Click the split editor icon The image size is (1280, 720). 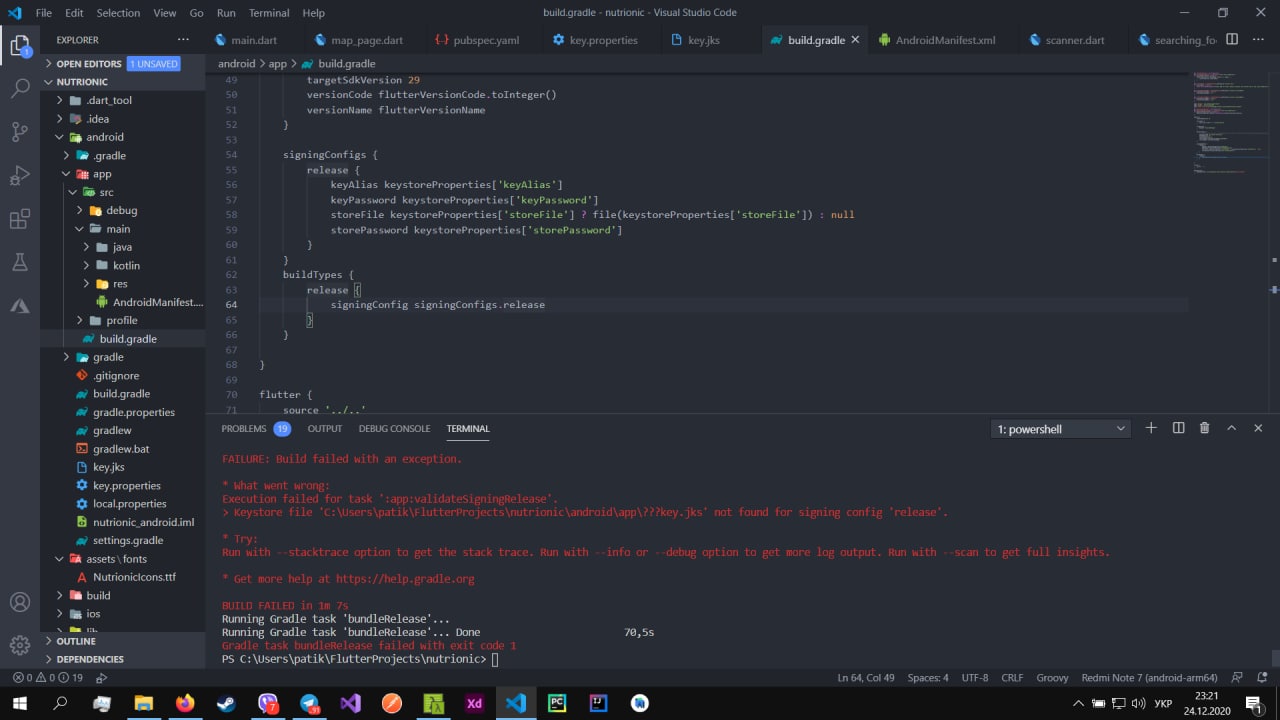pyautogui.click(x=1232, y=40)
